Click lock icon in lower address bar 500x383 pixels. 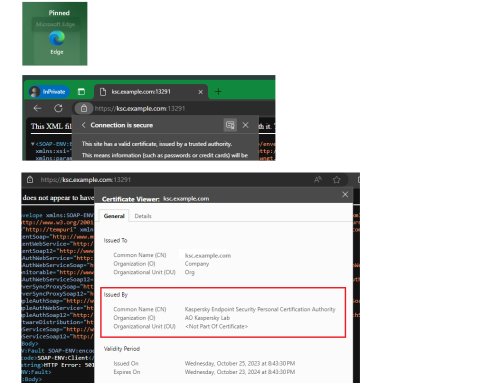coord(30,180)
